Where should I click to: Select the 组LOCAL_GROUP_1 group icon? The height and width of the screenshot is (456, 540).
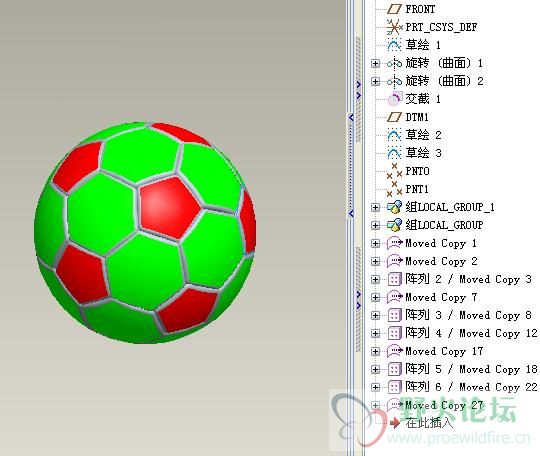pos(394,207)
